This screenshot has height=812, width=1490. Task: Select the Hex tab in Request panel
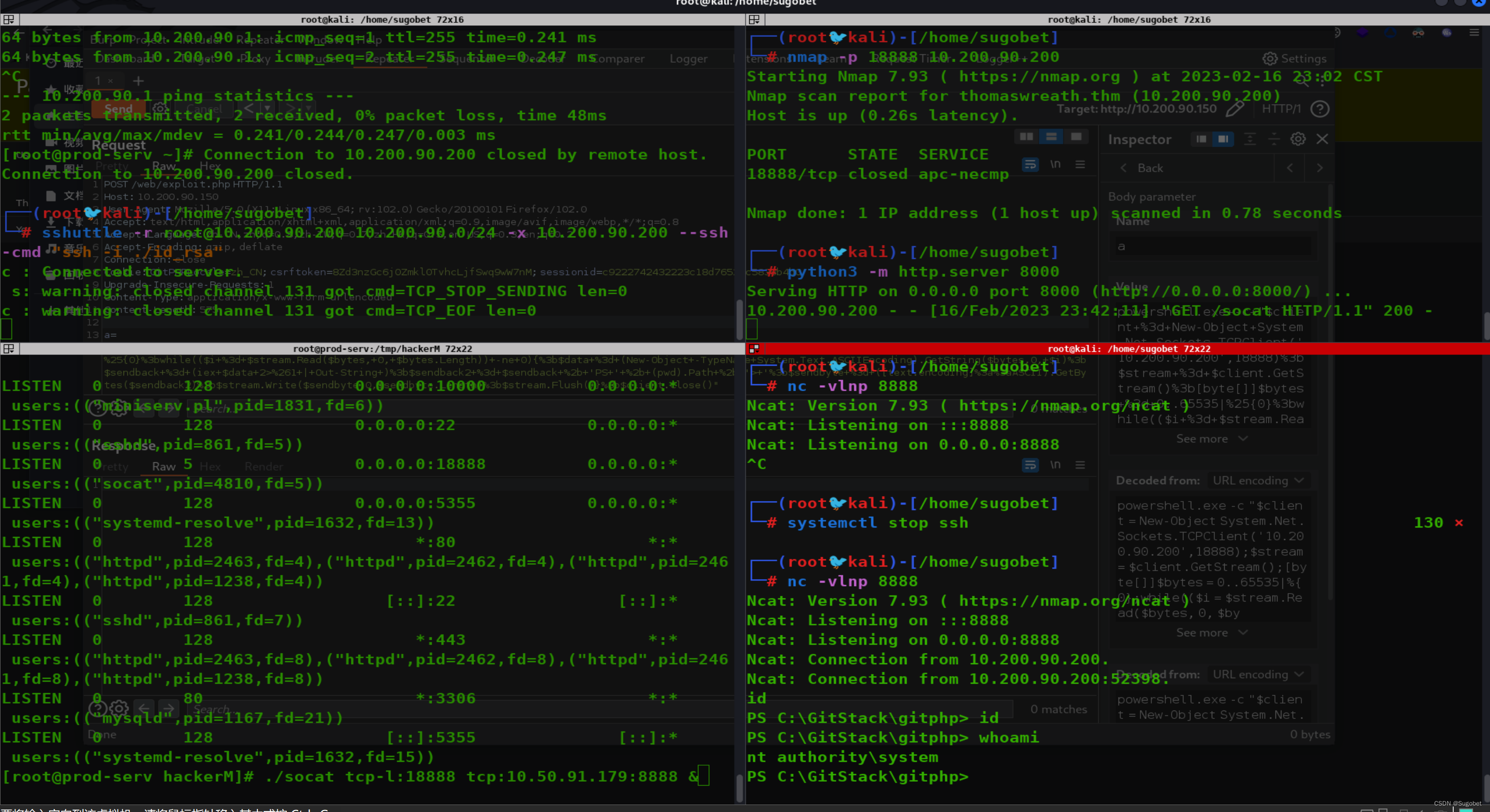pos(210,166)
